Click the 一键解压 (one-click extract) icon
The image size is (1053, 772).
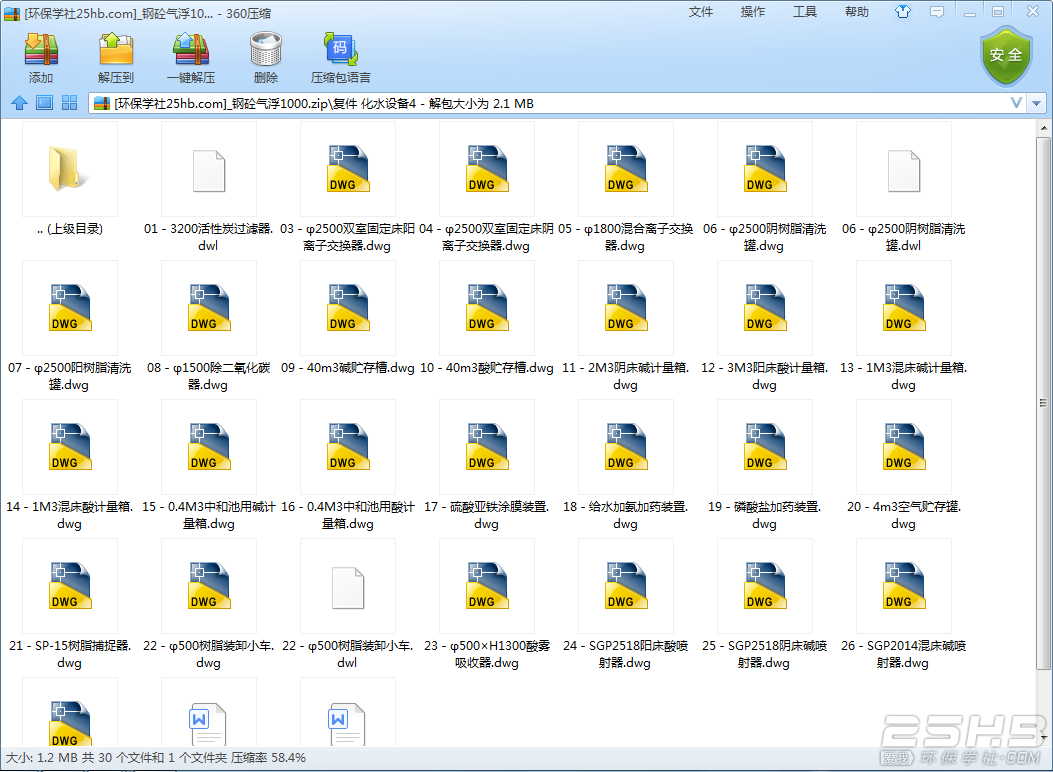191,49
